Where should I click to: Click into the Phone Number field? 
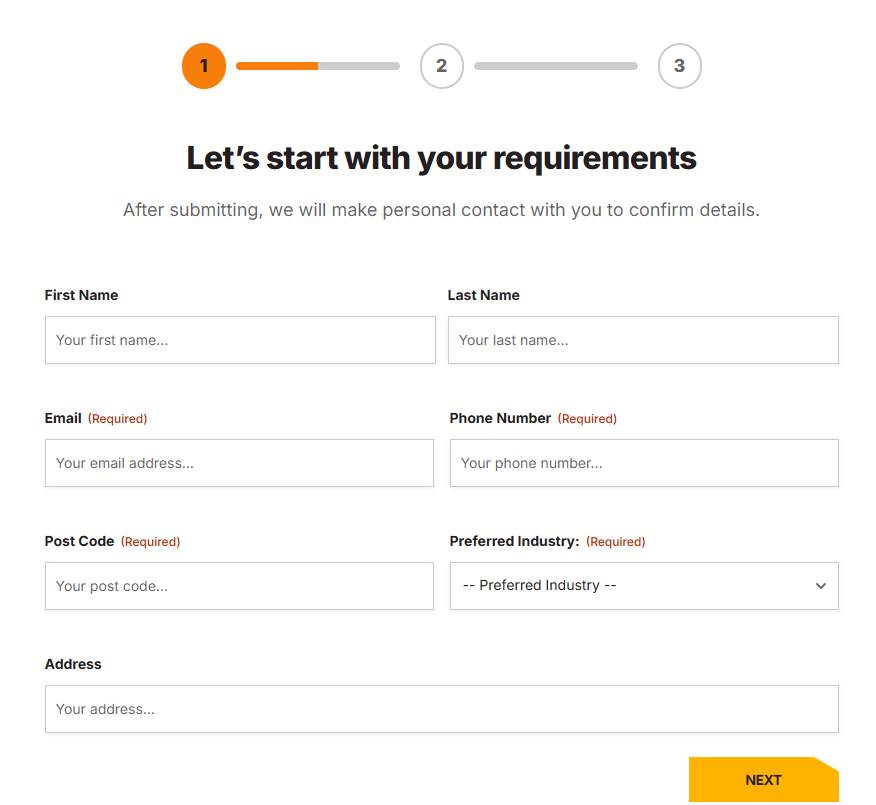point(644,463)
